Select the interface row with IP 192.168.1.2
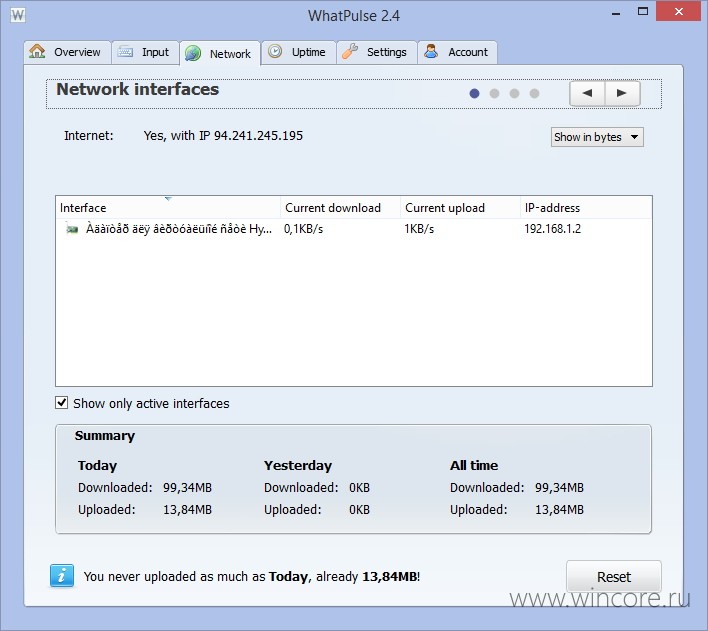Screen dimensions: 708x631 354,229
